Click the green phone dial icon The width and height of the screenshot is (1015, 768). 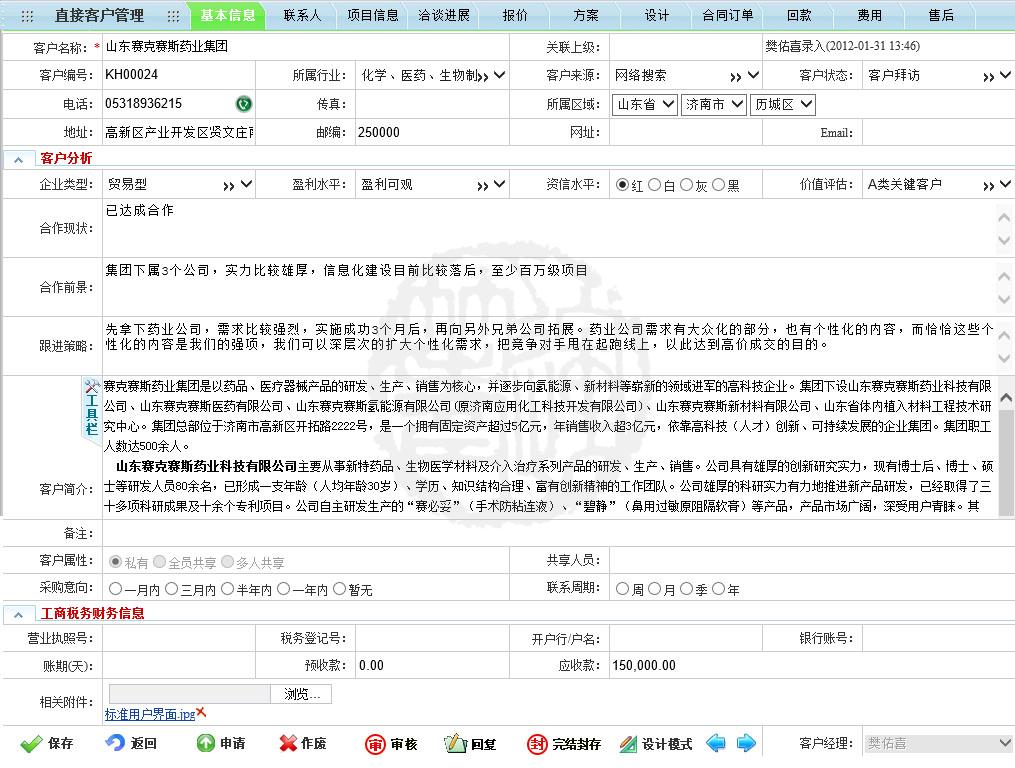pyautogui.click(x=244, y=104)
